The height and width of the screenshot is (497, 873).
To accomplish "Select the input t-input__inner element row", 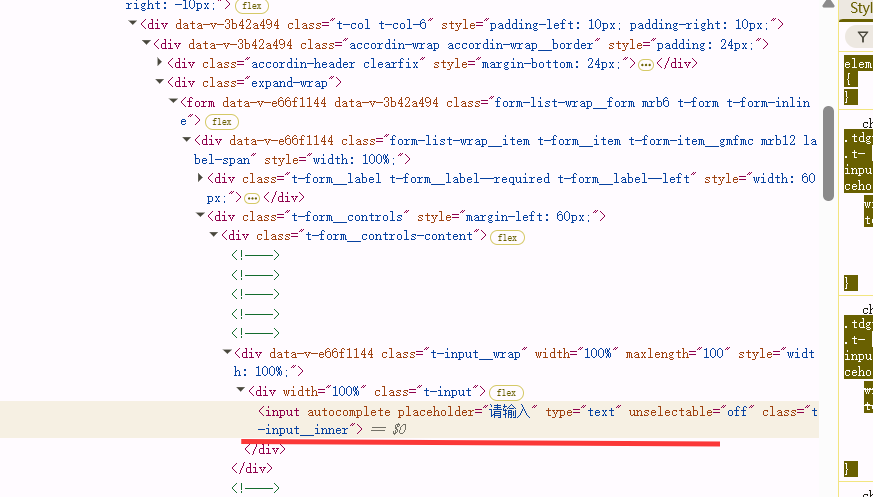I will (x=409, y=420).
